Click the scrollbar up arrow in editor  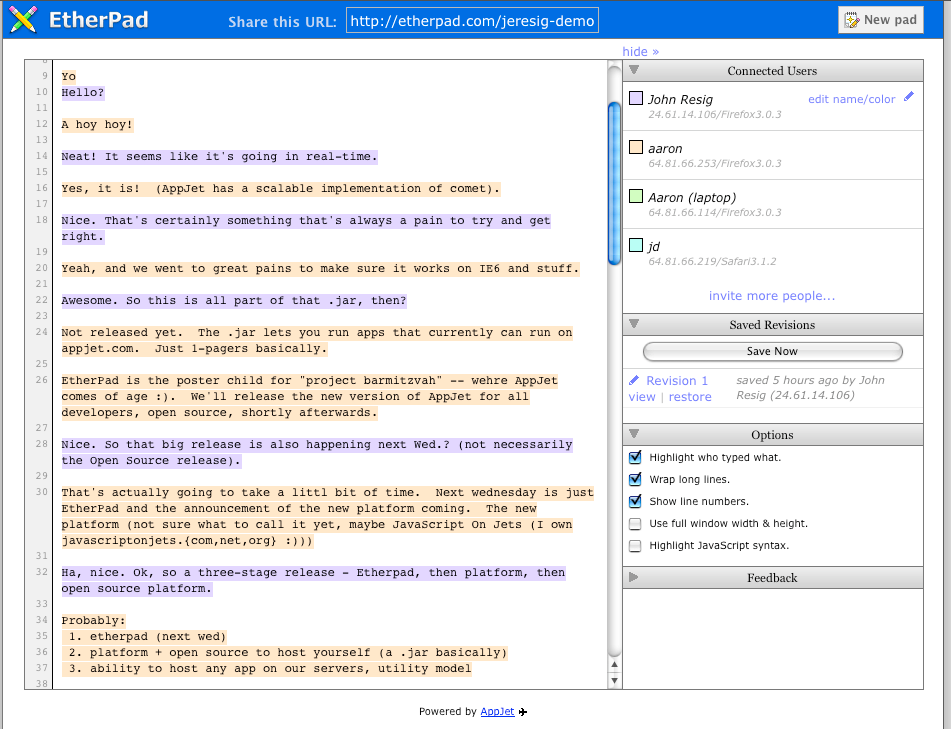coord(614,664)
